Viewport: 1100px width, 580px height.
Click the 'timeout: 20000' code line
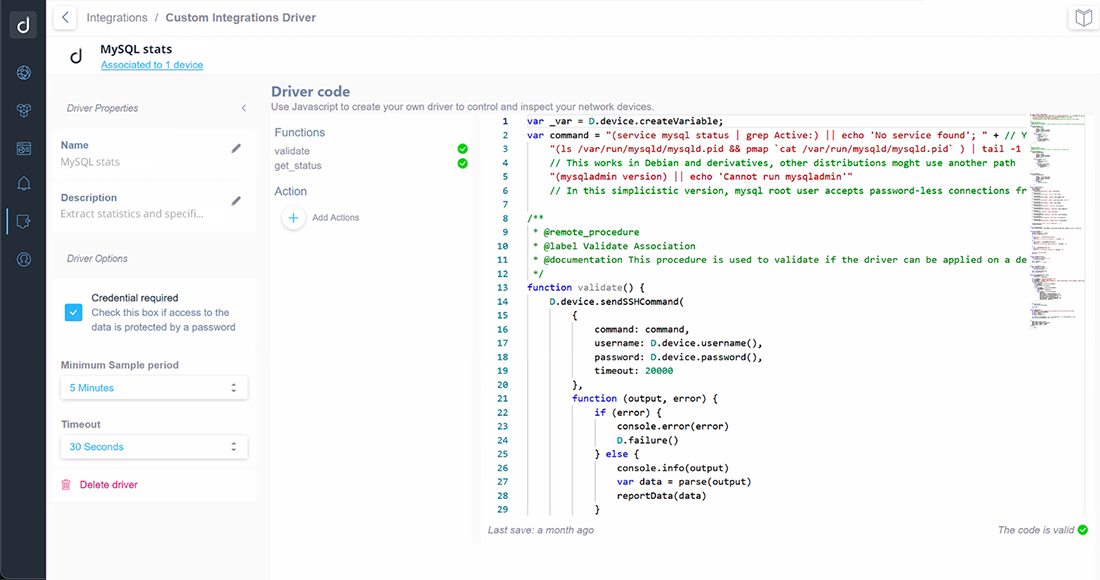coord(633,371)
